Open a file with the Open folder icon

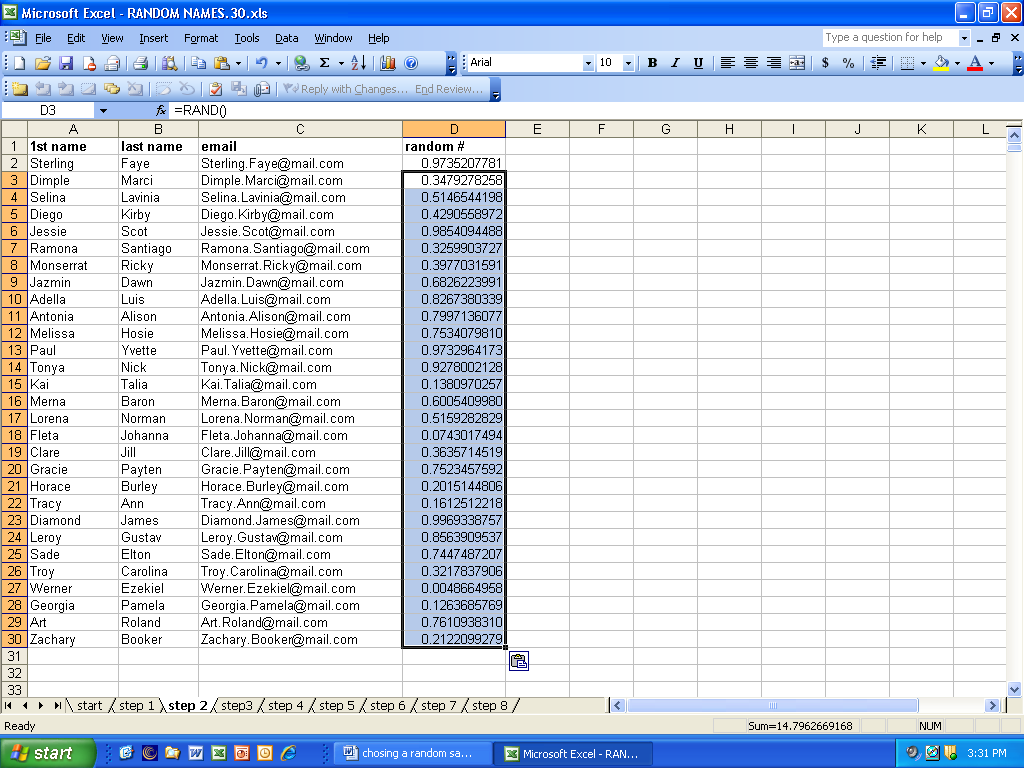[x=43, y=63]
